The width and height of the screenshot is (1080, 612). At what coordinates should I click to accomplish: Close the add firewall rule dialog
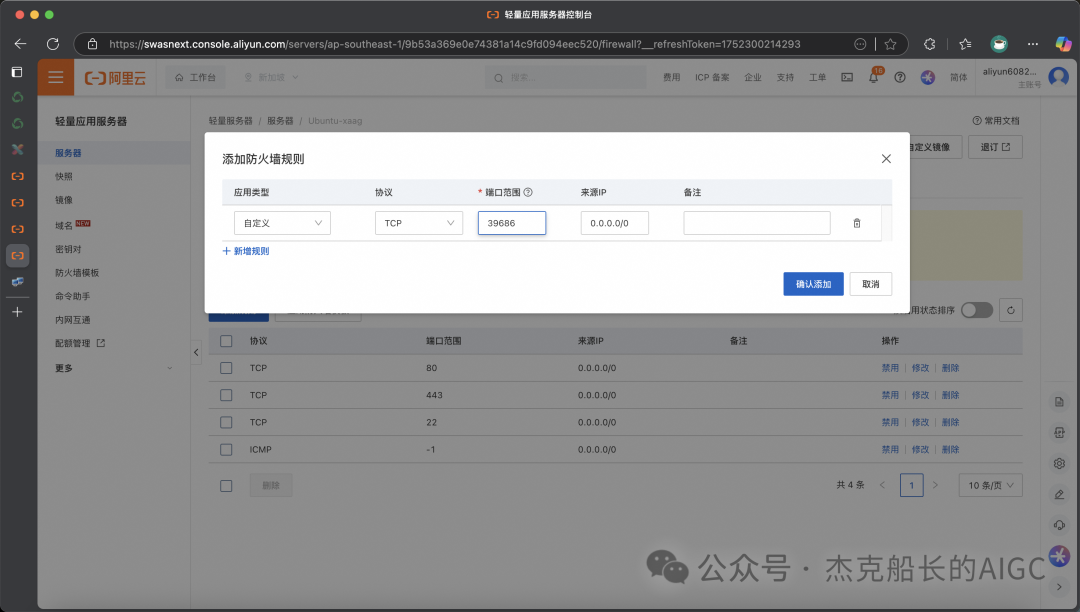886,159
